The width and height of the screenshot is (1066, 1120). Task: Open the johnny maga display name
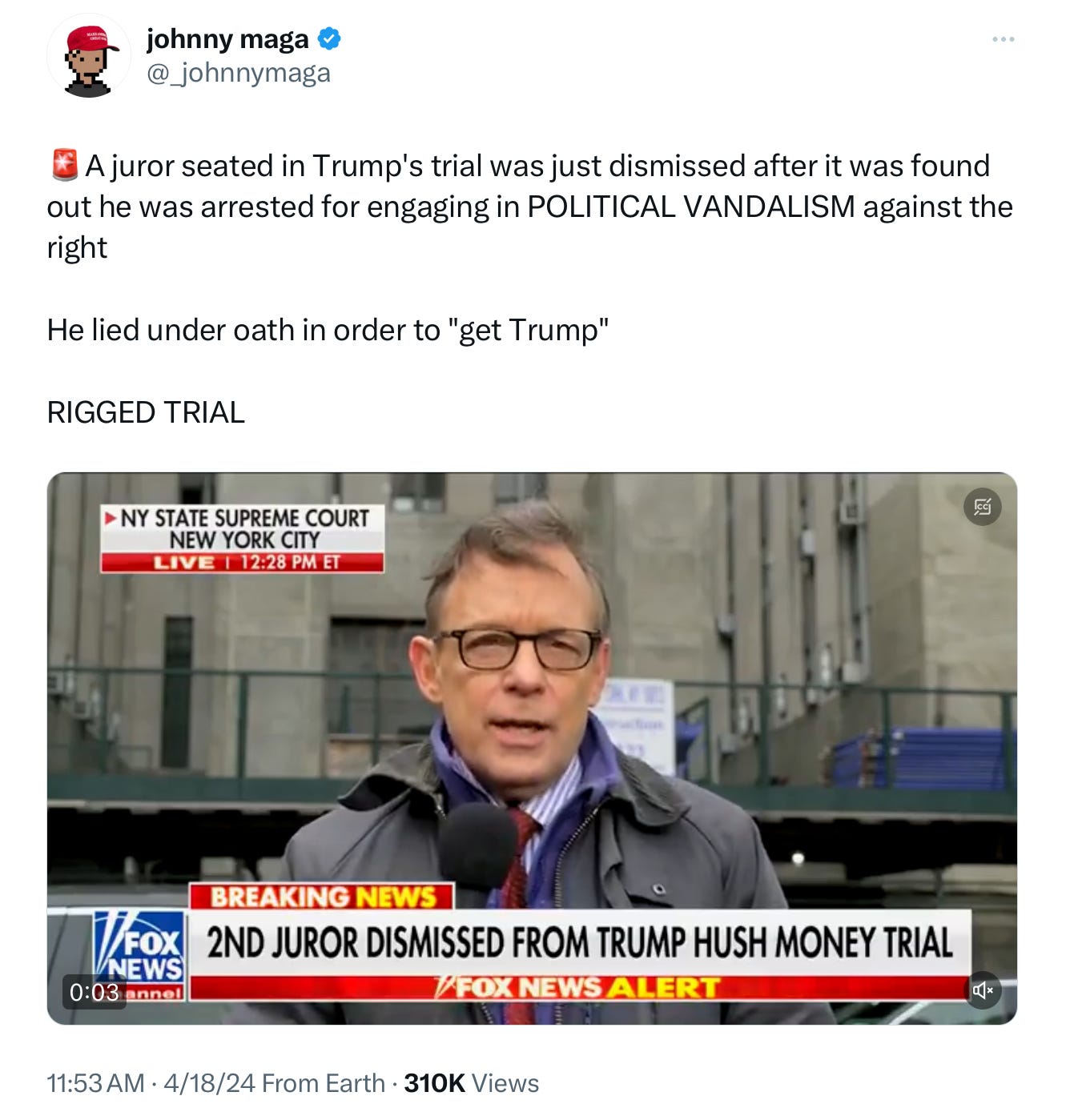click(227, 38)
